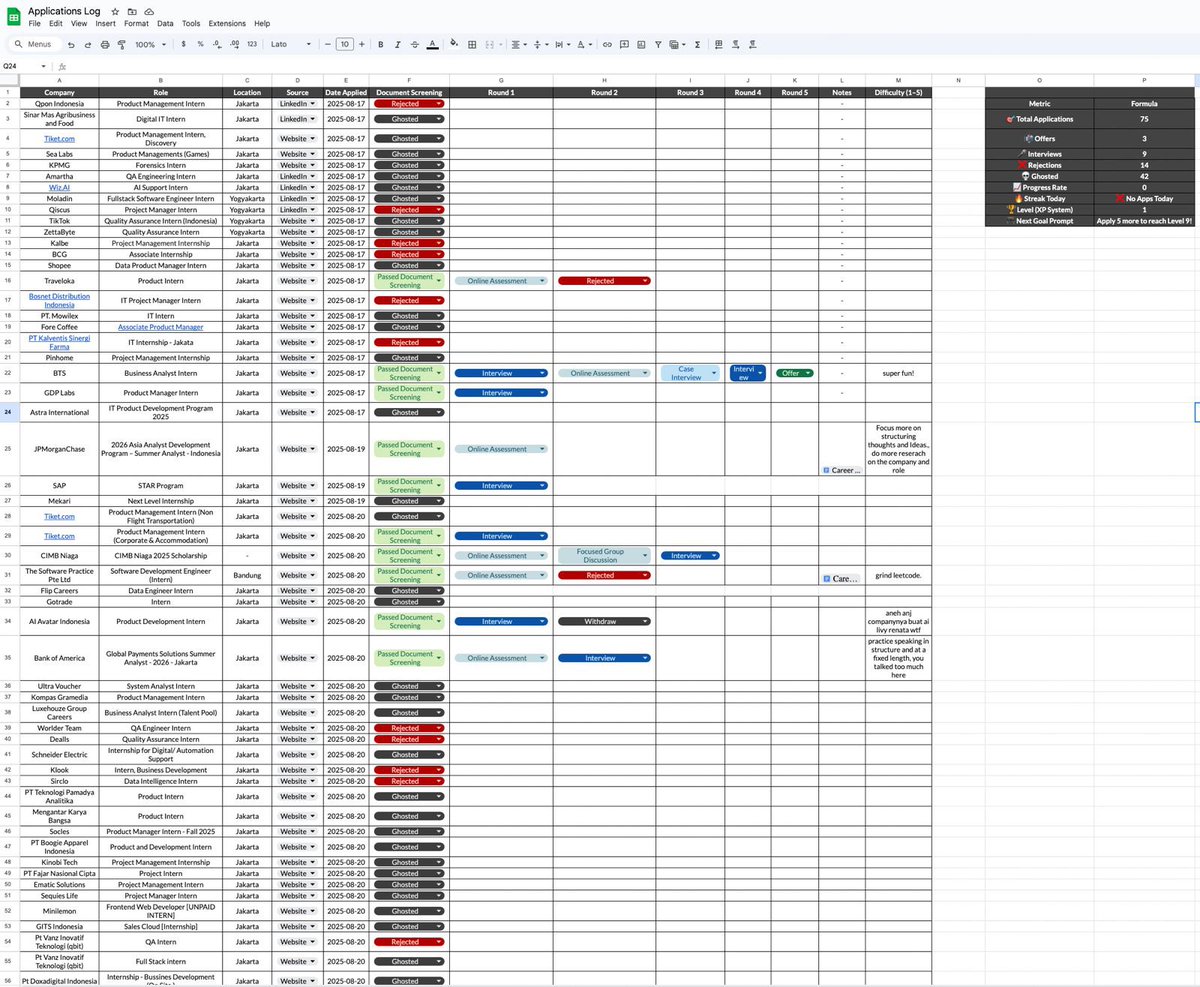Open the 123 more formats menu
This screenshot has width=1200, height=987.
[x=252, y=45]
